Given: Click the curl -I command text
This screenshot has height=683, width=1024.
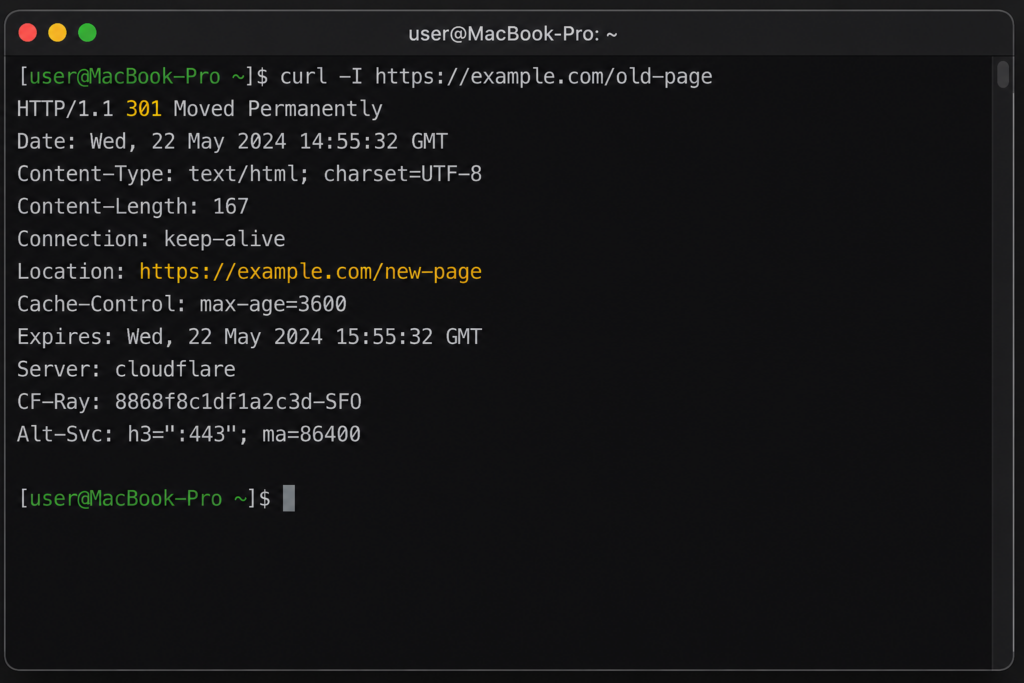Looking at the screenshot, I should [321, 76].
